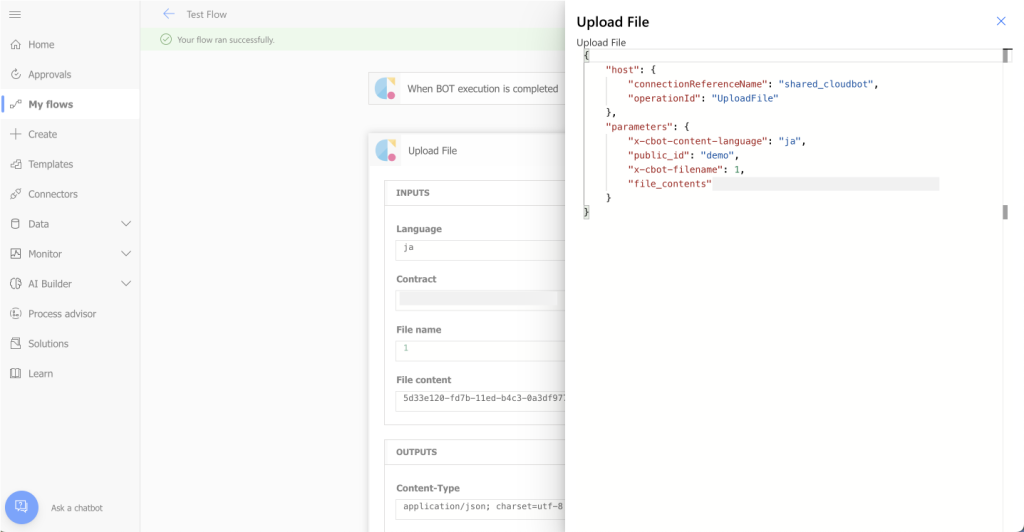Click the "host" key in JSON

[x=622, y=70]
